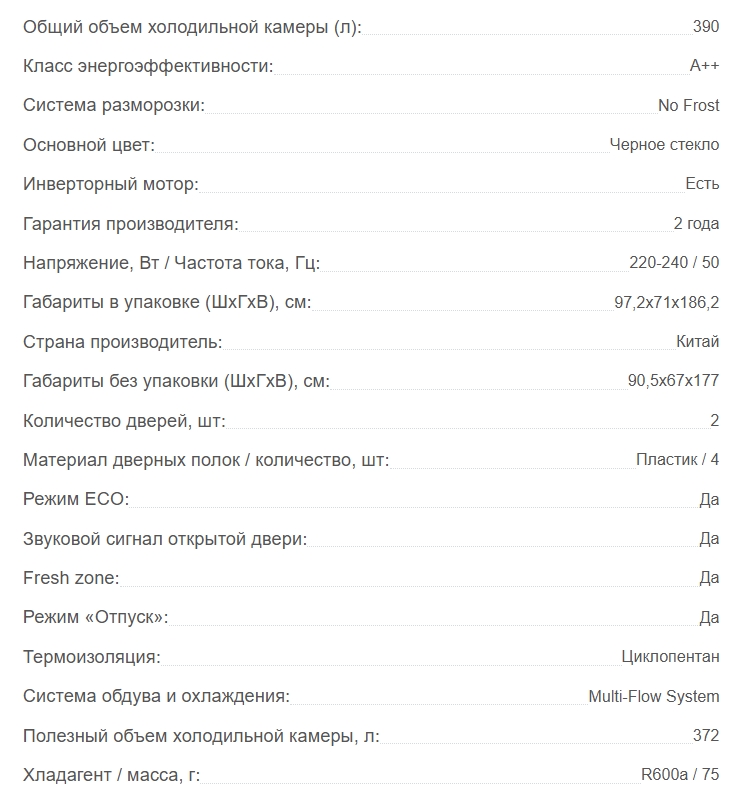Click the 'Режим «Отпуск»' label

[x=95, y=617]
